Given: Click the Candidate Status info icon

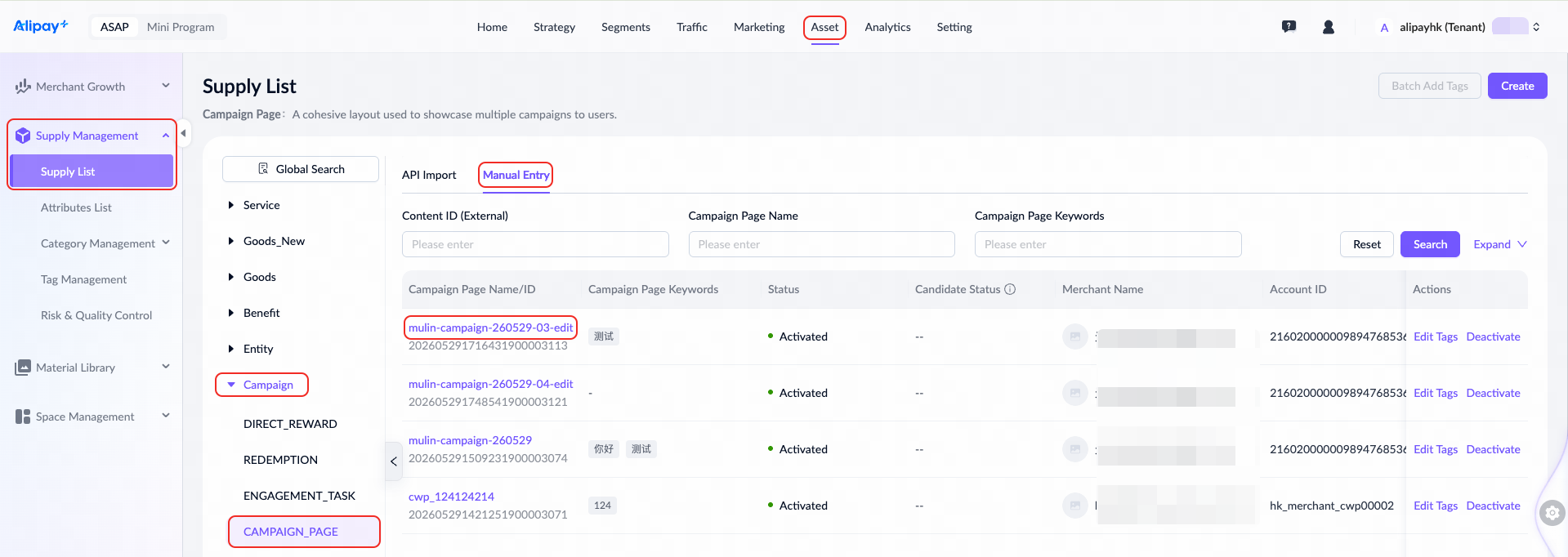Looking at the screenshot, I should pyautogui.click(x=1010, y=289).
